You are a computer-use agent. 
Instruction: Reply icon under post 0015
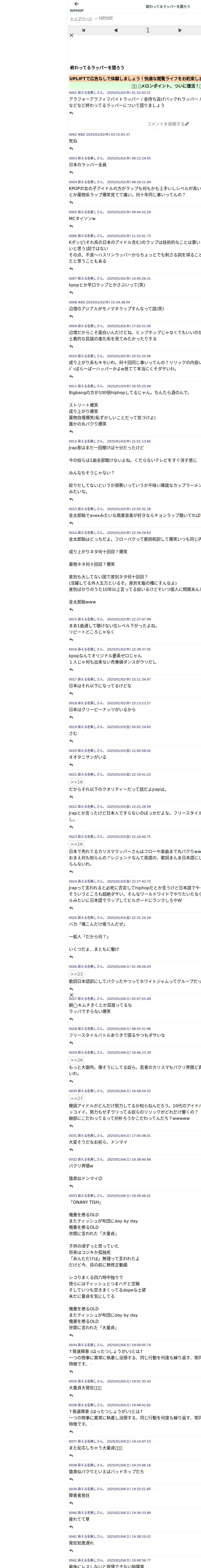tap(71, 640)
